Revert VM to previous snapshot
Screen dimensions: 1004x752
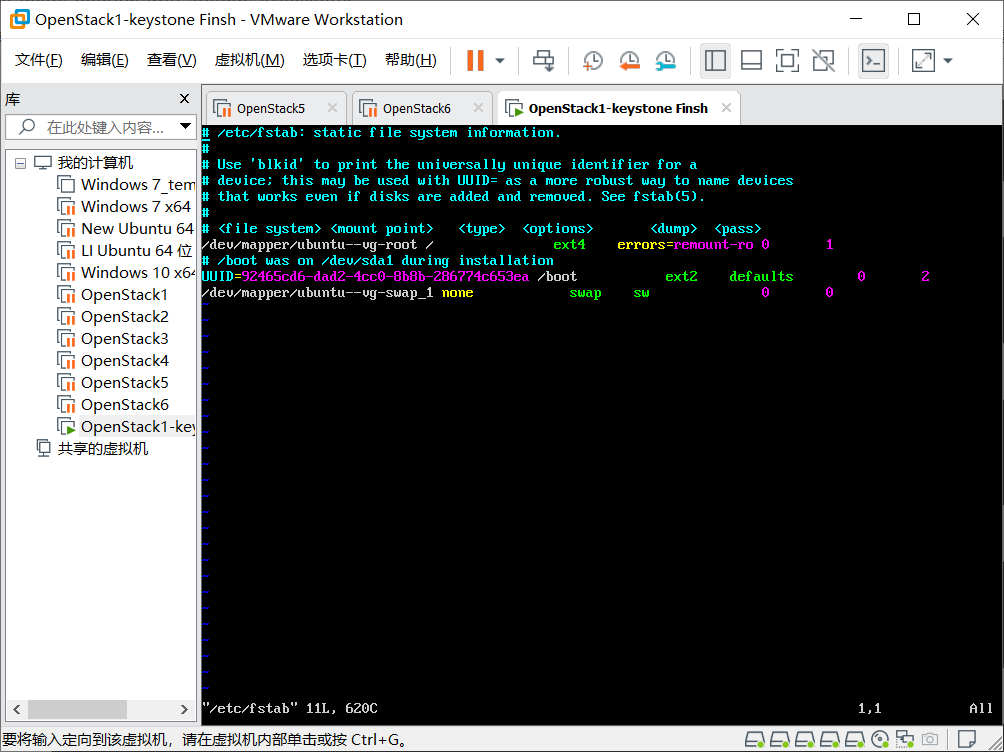(629, 61)
